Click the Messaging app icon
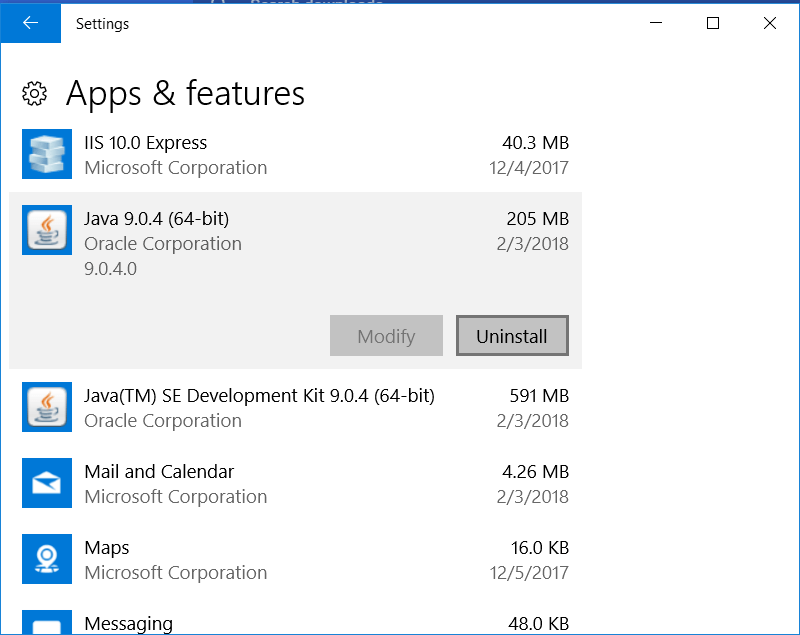Image resolution: width=800 pixels, height=635 pixels. (46, 623)
